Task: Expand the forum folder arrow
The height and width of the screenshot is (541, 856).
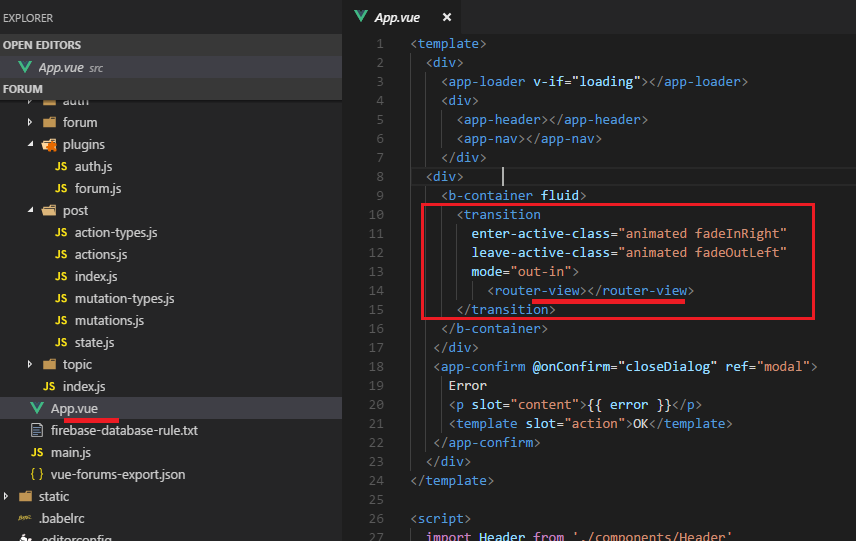Action: point(29,122)
